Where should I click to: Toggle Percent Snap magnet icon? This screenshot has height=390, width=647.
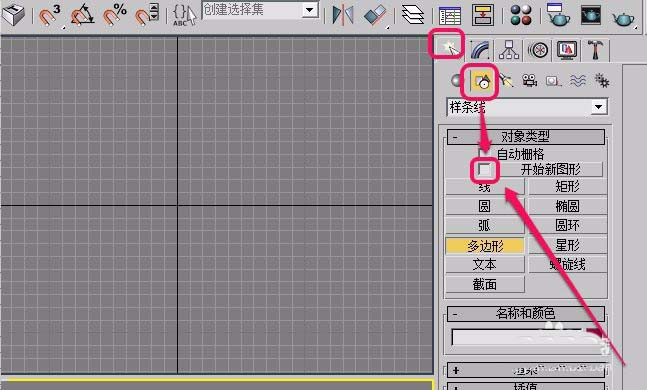click(x=114, y=14)
